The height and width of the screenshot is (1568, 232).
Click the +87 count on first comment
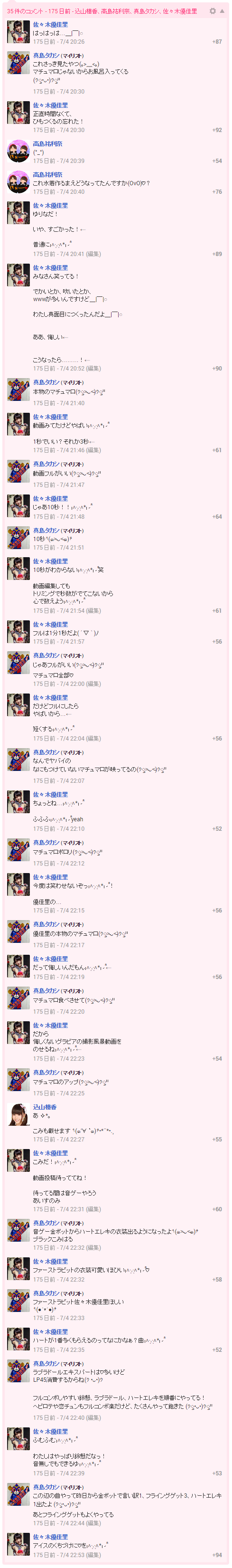(x=217, y=42)
